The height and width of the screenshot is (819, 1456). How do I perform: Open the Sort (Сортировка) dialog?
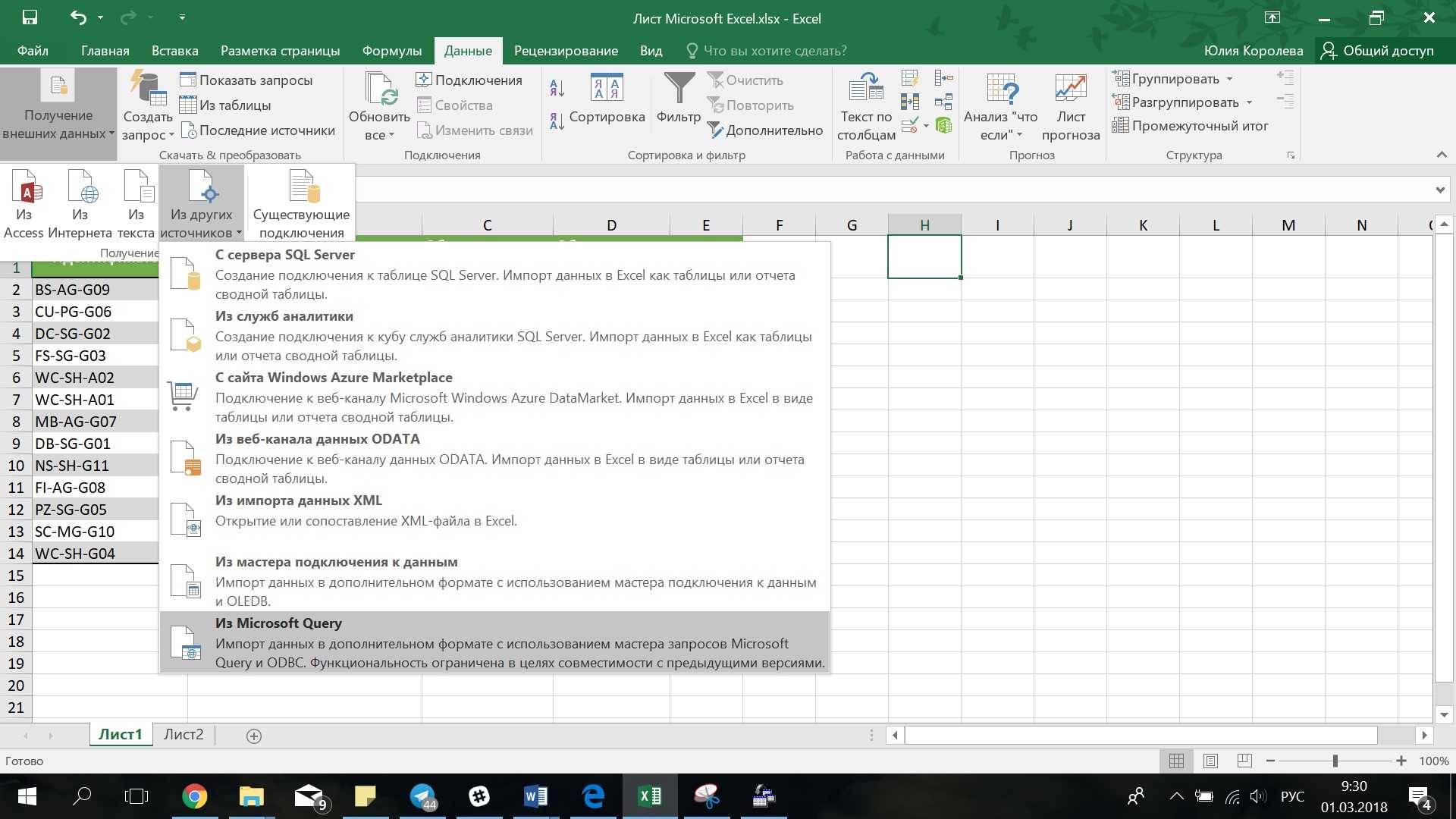click(x=607, y=99)
